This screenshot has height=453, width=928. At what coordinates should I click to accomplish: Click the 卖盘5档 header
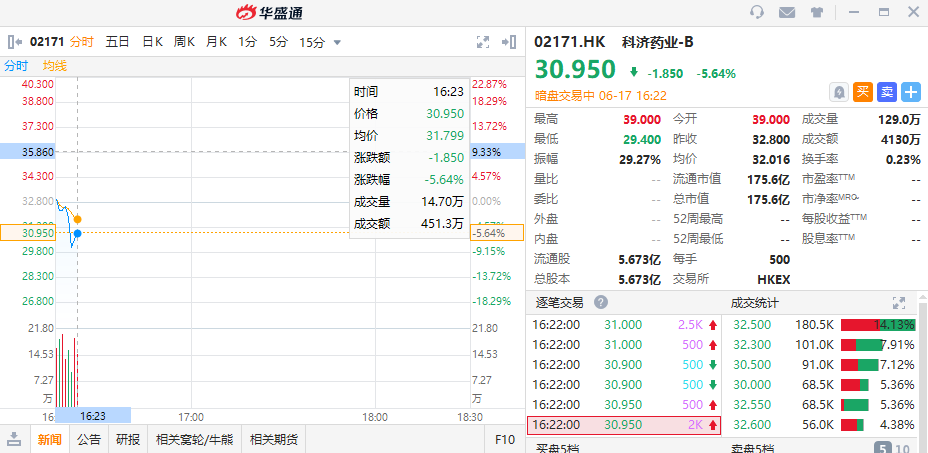tap(752, 448)
